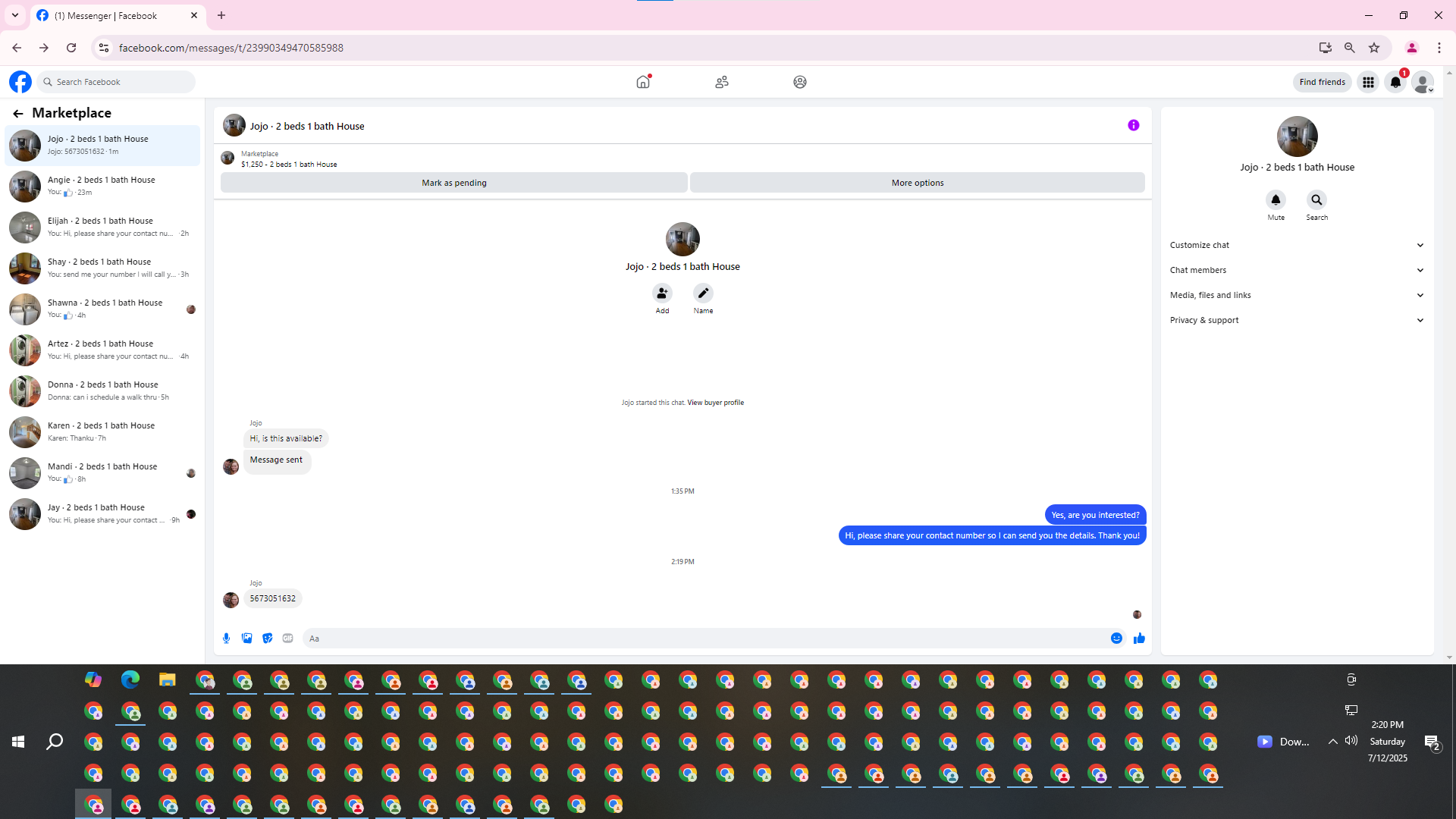This screenshot has height=819, width=1456.
Task: Edit chat name with pencil icon
Action: click(703, 293)
